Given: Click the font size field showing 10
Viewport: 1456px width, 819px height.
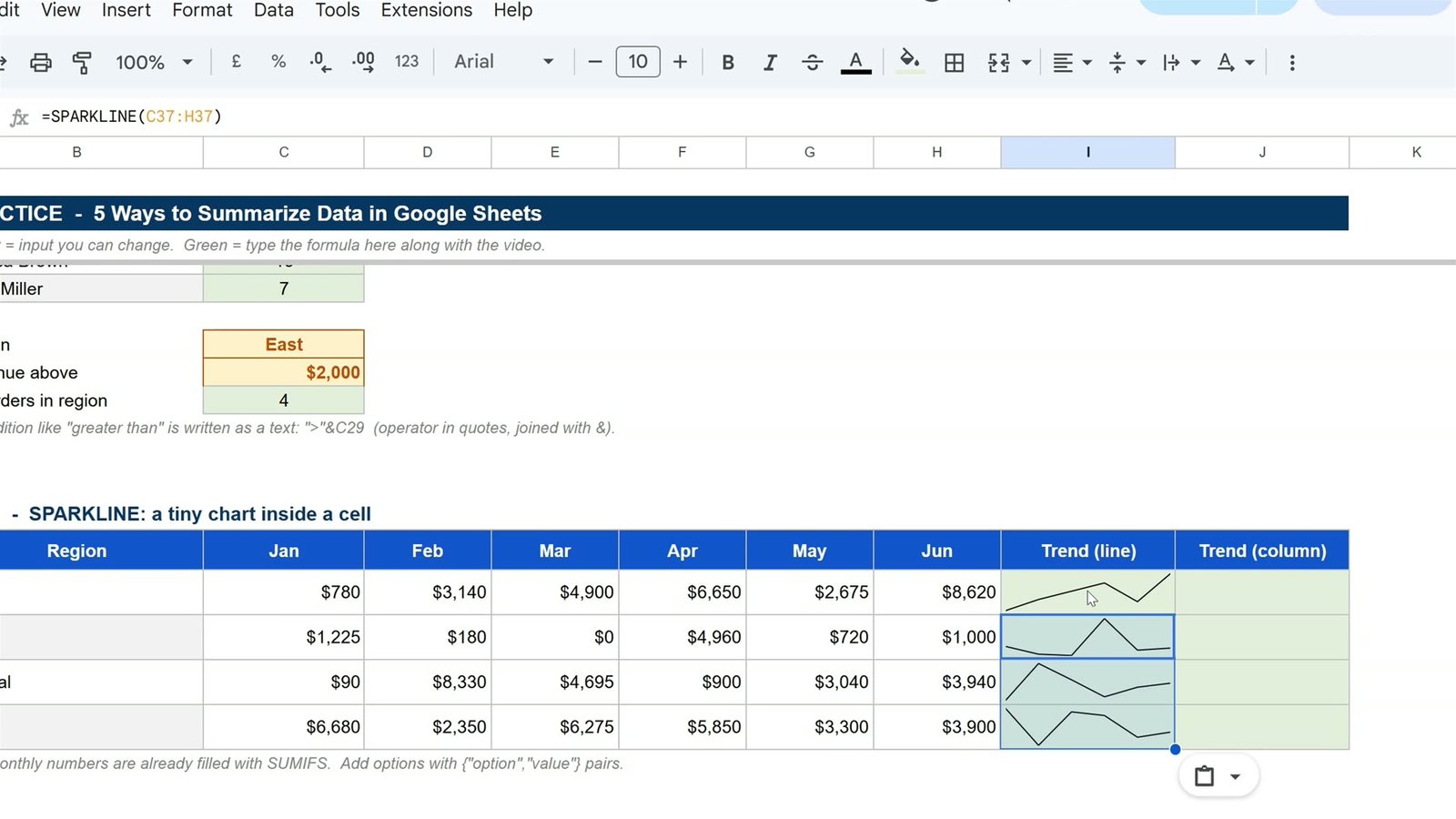Looking at the screenshot, I should (638, 62).
